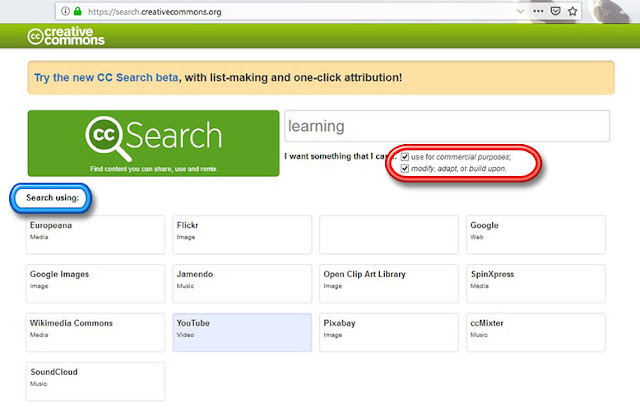Choose SoundCloud Music as search source
This screenshot has width=640, height=417.
tap(96, 382)
